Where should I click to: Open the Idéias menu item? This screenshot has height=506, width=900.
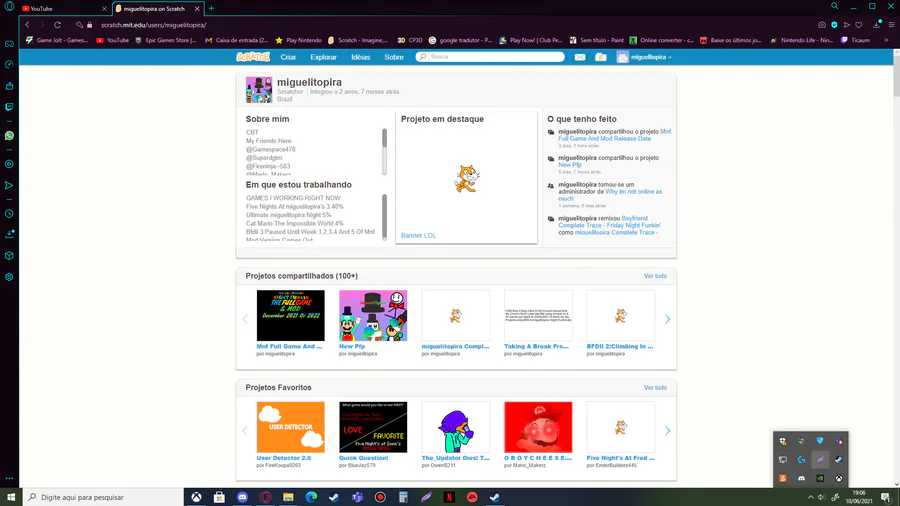coord(360,57)
